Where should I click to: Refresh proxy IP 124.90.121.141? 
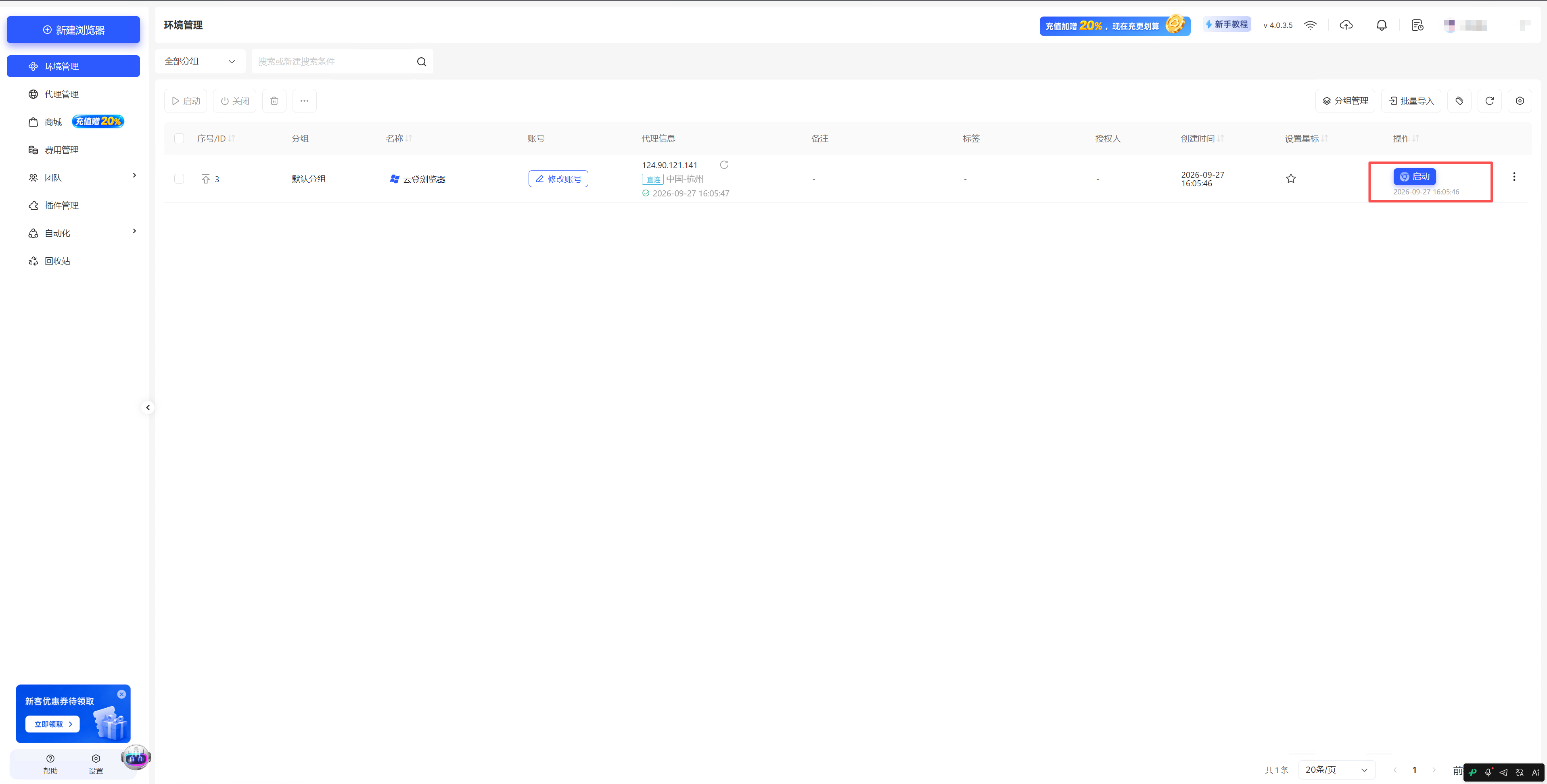[724, 165]
